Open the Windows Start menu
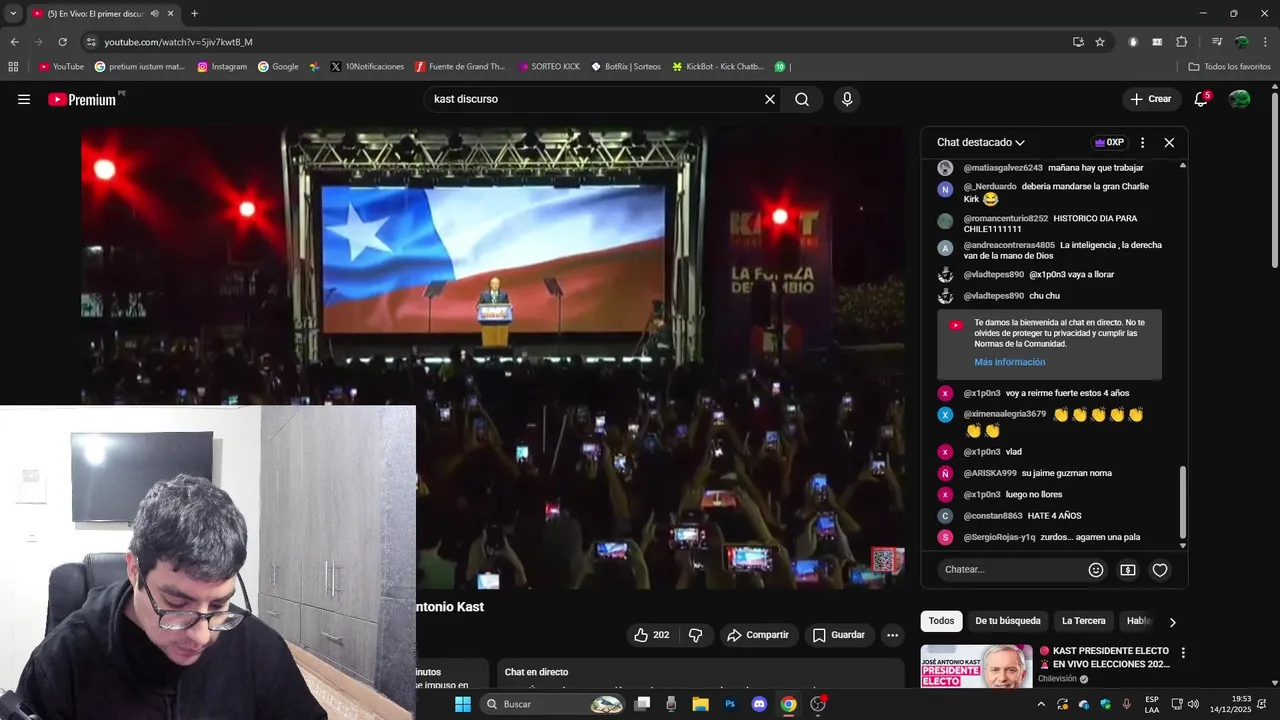The height and width of the screenshot is (720, 1280). tap(462, 704)
